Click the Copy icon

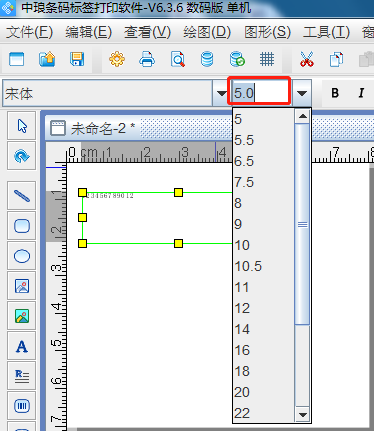pyautogui.click(x=336, y=60)
